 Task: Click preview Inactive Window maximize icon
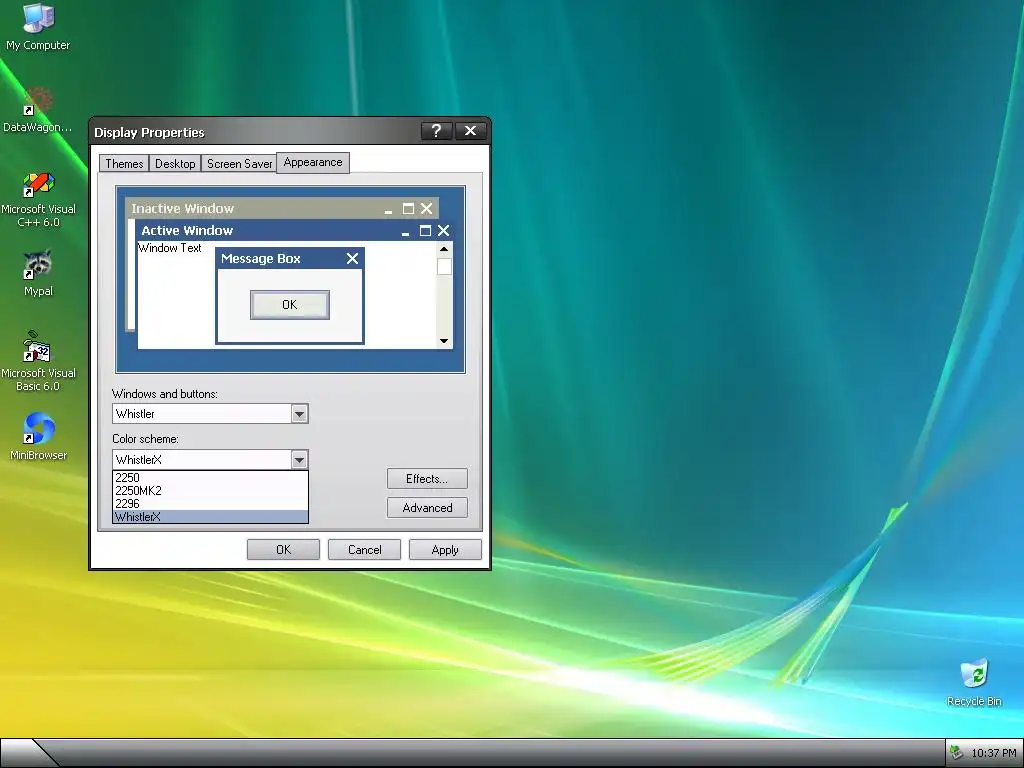[408, 208]
